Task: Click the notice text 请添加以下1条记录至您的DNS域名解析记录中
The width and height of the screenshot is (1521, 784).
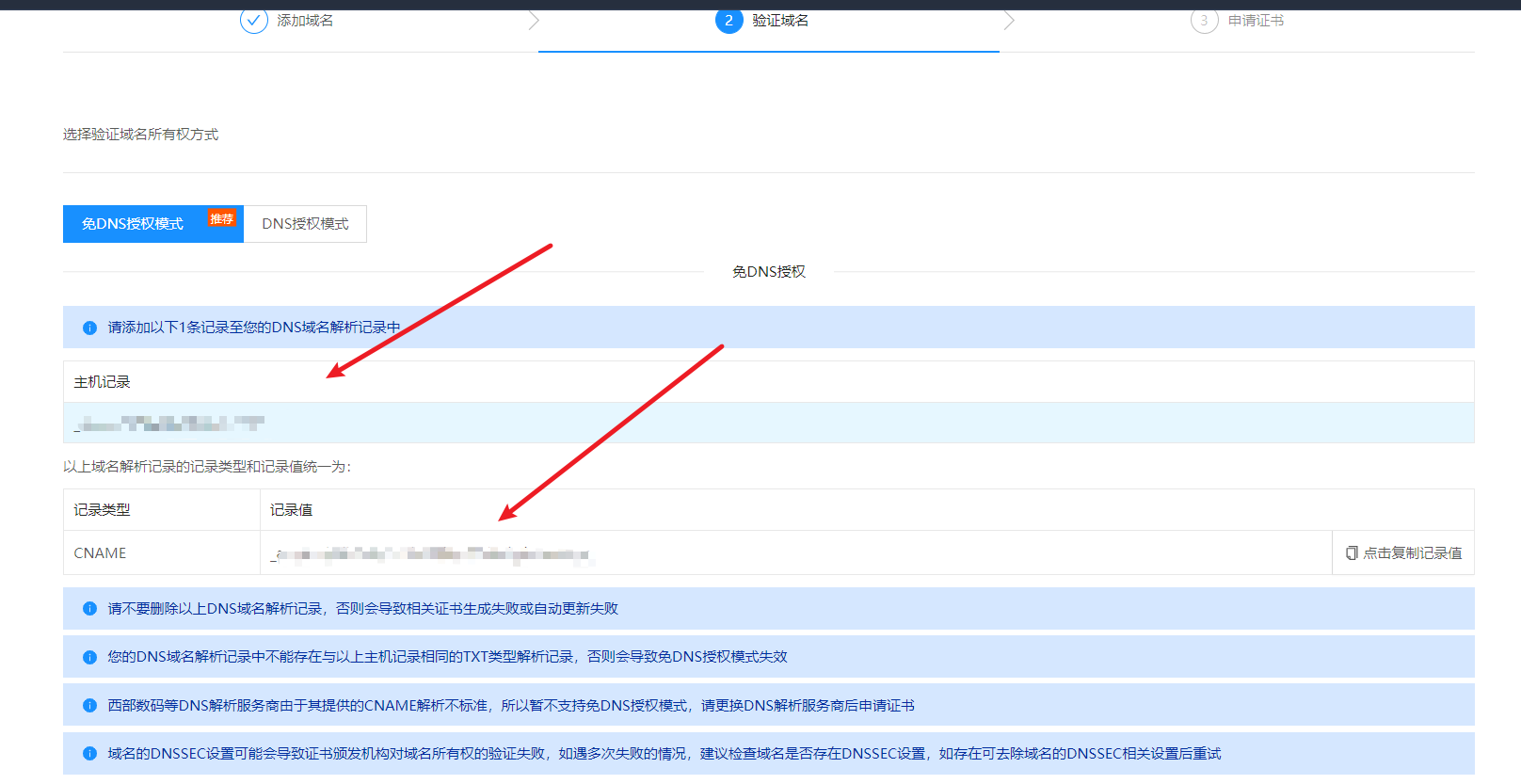Action: (254, 328)
